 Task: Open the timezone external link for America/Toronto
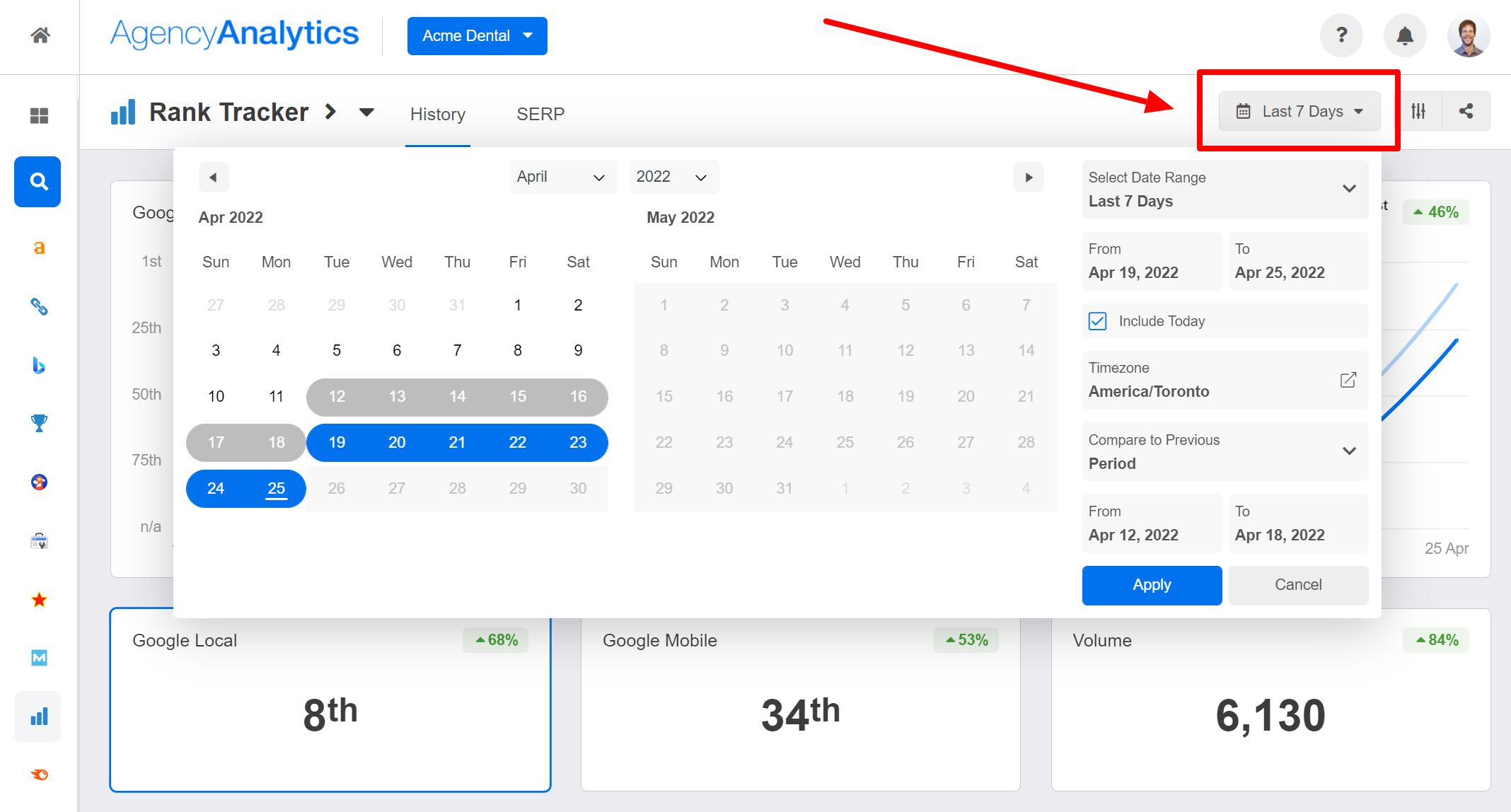(x=1348, y=380)
